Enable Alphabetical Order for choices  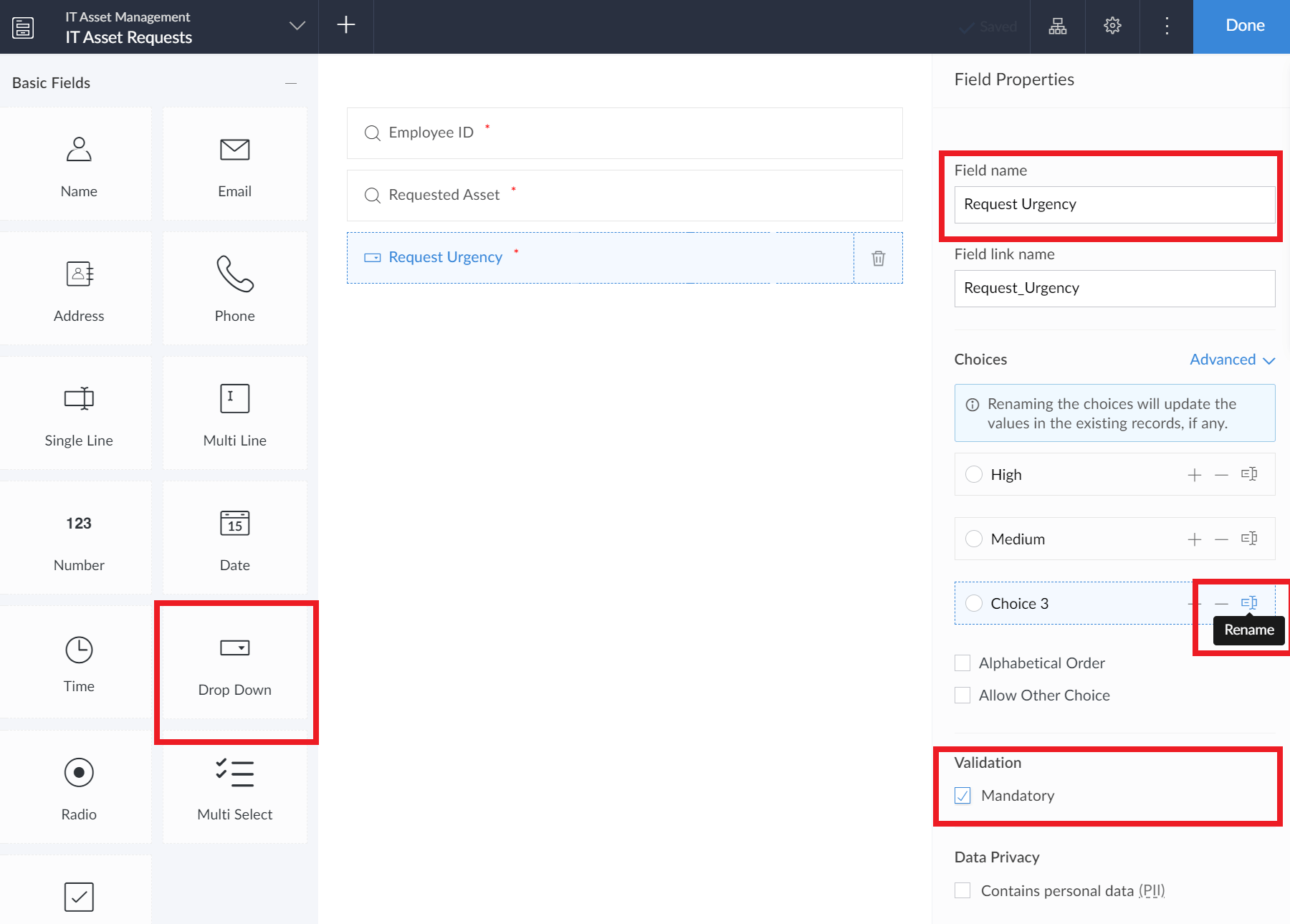point(962,663)
